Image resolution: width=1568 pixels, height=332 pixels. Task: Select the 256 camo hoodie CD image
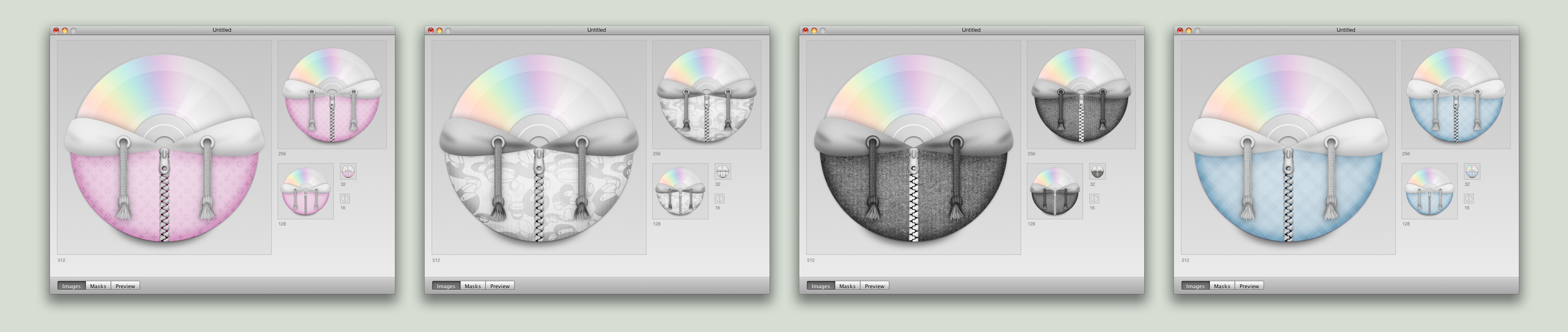(x=707, y=94)
